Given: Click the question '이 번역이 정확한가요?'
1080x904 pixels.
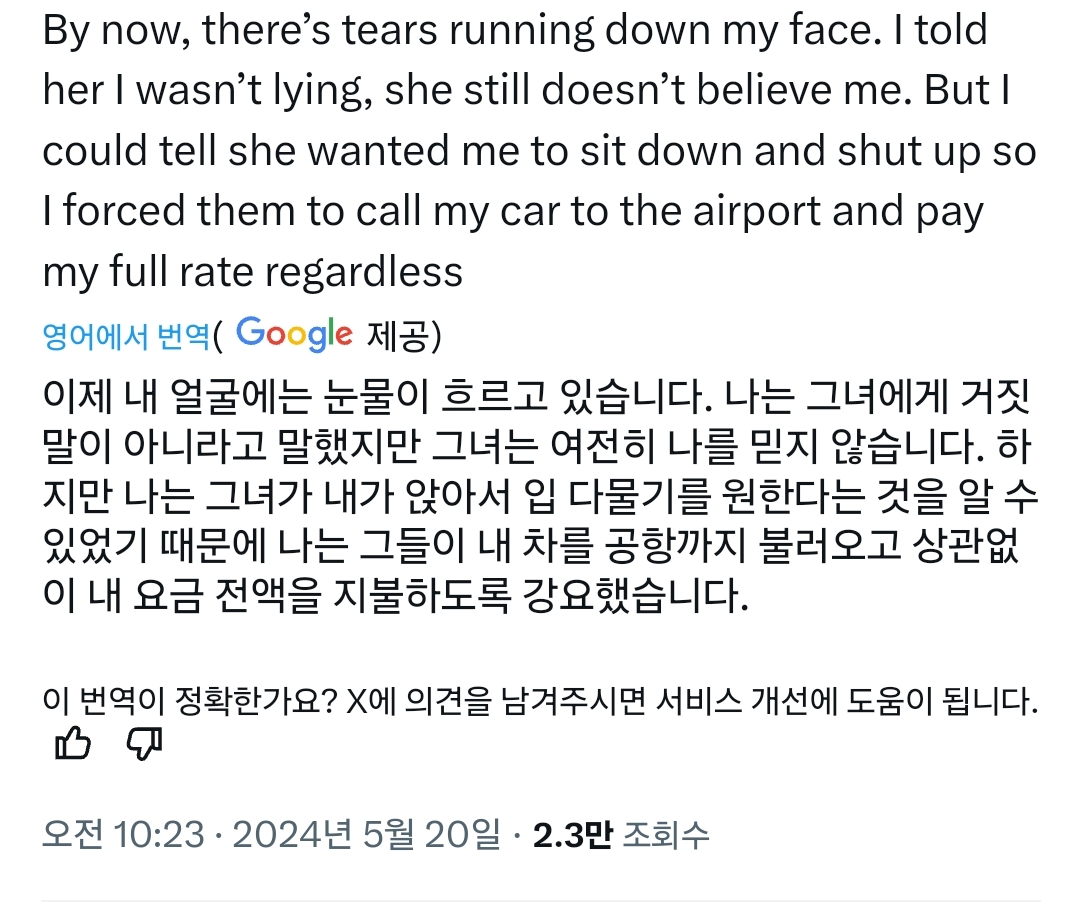Looking at the screenshot, I should 188,701.
